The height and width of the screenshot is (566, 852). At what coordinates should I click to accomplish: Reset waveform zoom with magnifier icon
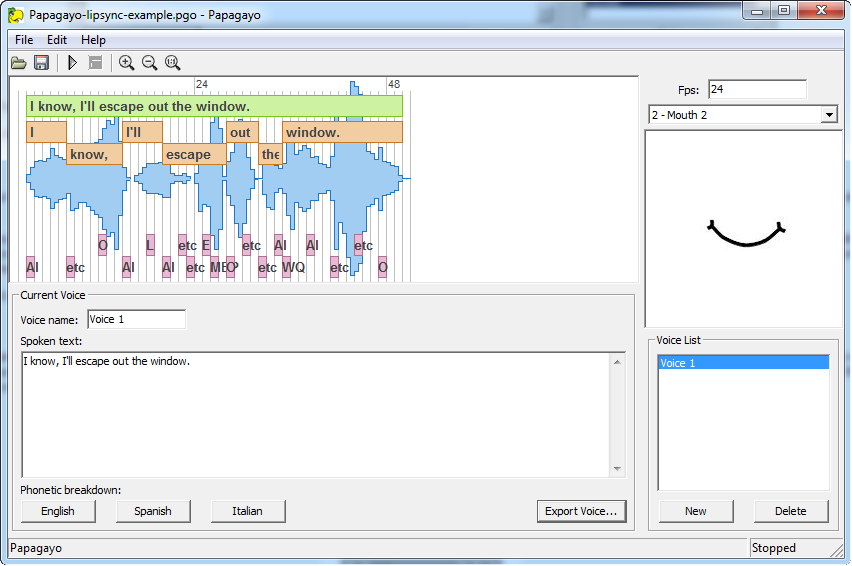coord(173,63)
